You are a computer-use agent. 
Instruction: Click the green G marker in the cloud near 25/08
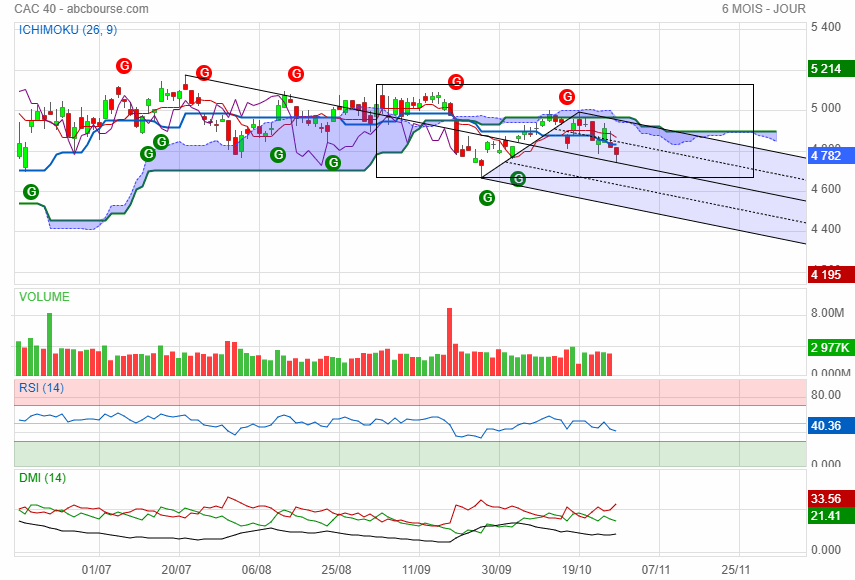pos(333,162)
